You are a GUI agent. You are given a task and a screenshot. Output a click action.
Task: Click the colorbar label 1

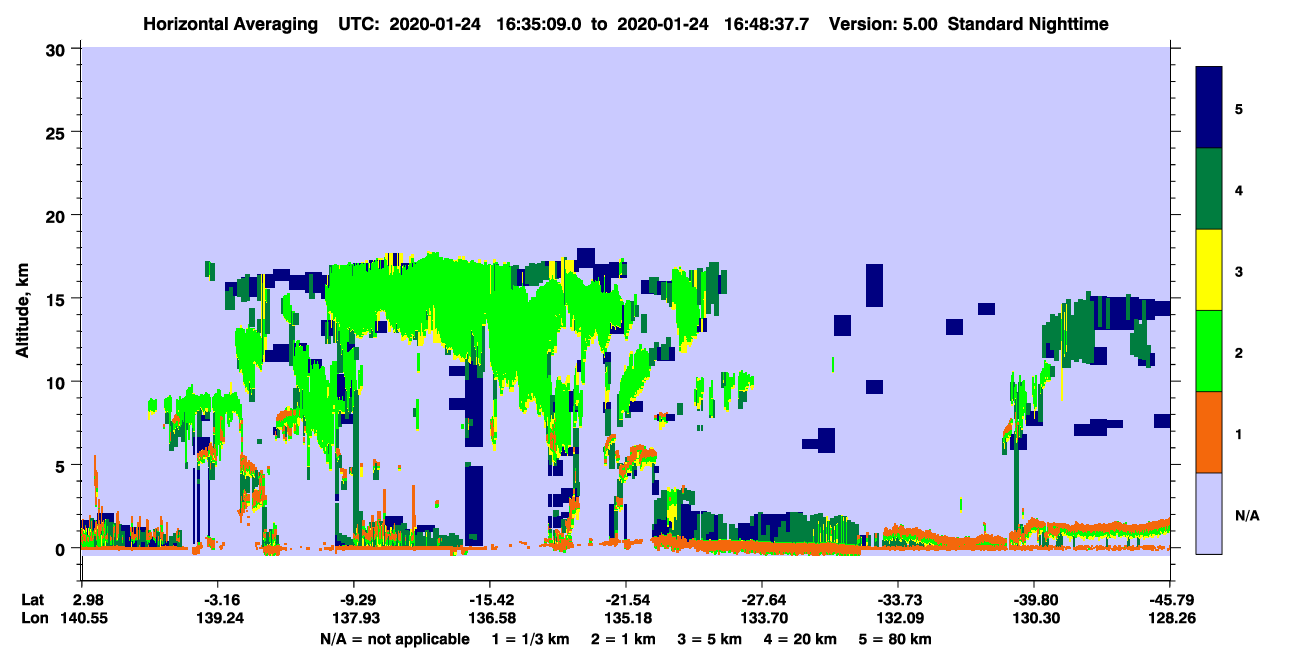pyautogui.click(x=1239, y=433)
